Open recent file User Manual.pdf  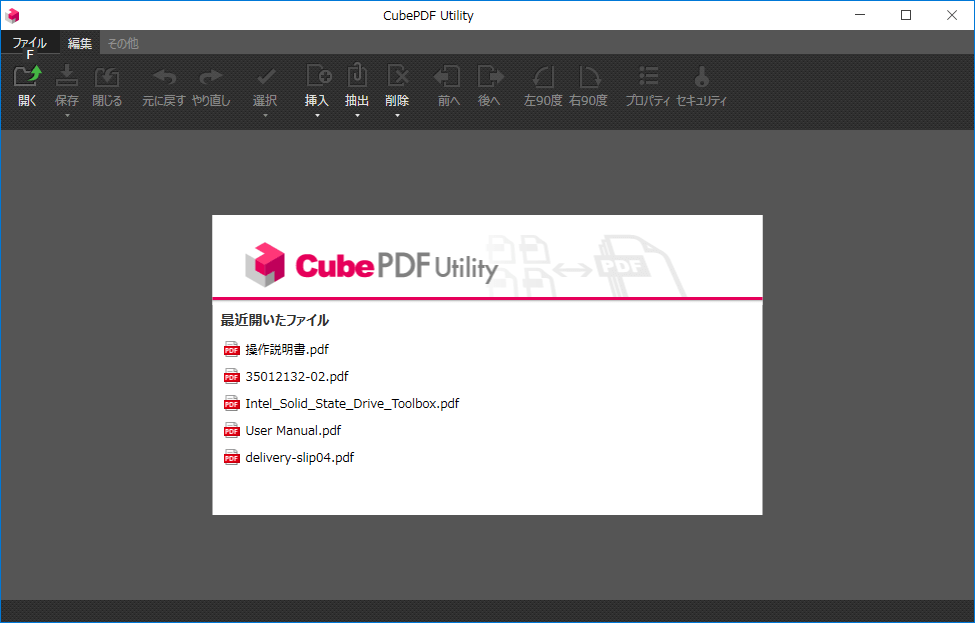pyautogui.click(x=293, y=430)
